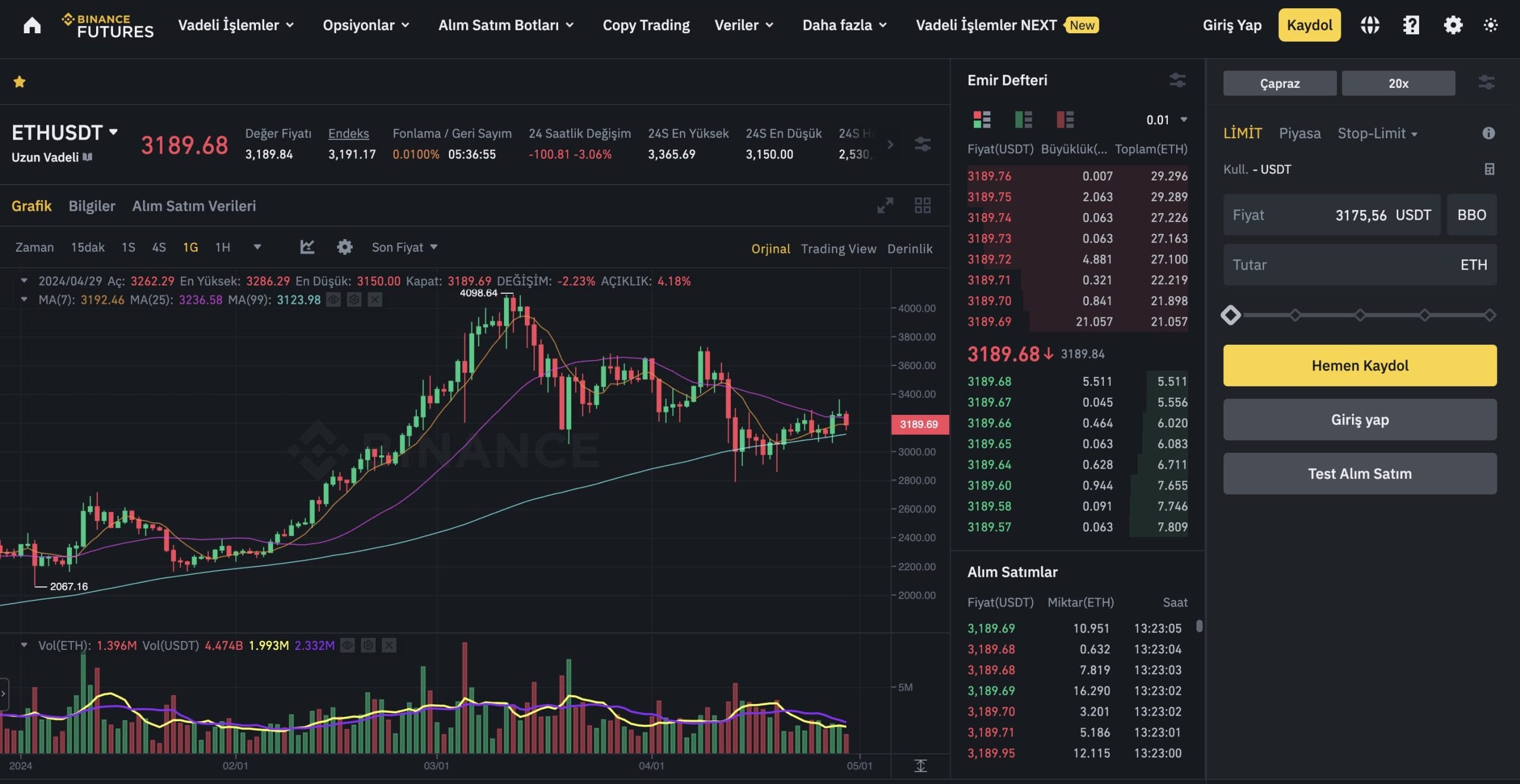The height and width of the screenshot is (784, 1520).
Task: Select the sell-only order book view
Action: 1064,119
